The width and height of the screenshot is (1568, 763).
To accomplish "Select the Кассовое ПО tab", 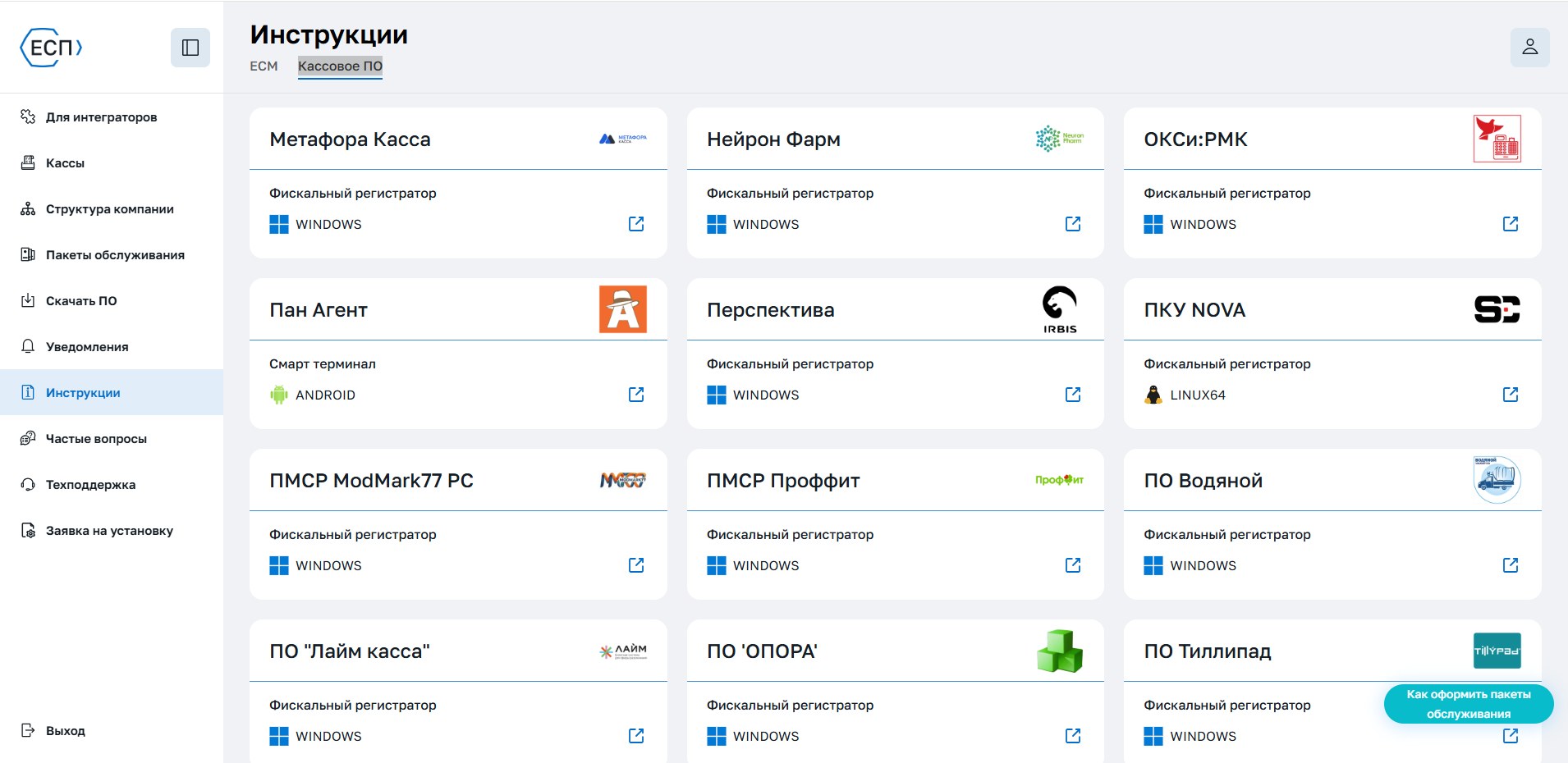I will tap(340, 66).
